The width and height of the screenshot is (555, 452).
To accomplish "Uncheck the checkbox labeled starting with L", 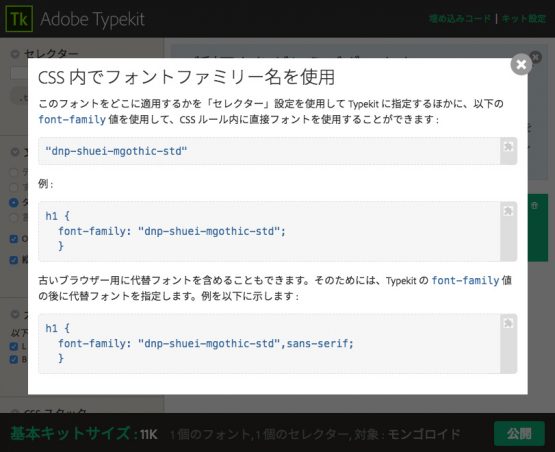I will pos(14,346).
